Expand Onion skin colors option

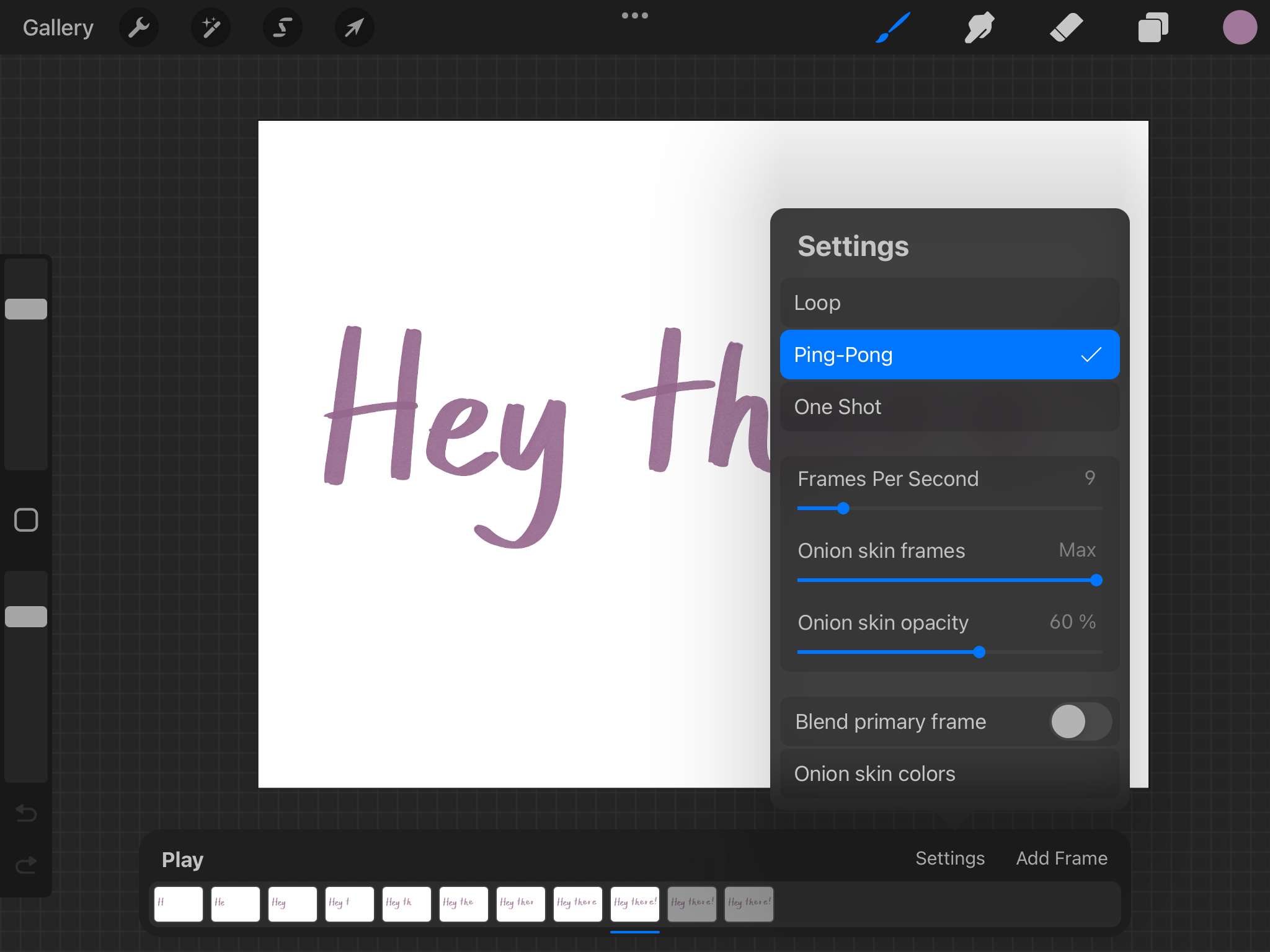point(949,773)
